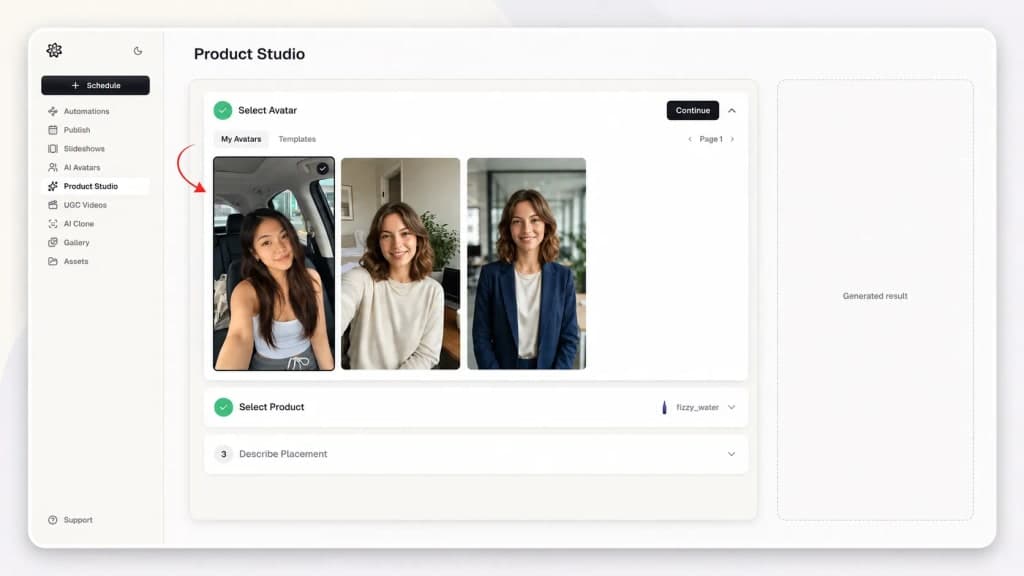Click the Schedule button
1024x576 pixels.
point(95,85)
